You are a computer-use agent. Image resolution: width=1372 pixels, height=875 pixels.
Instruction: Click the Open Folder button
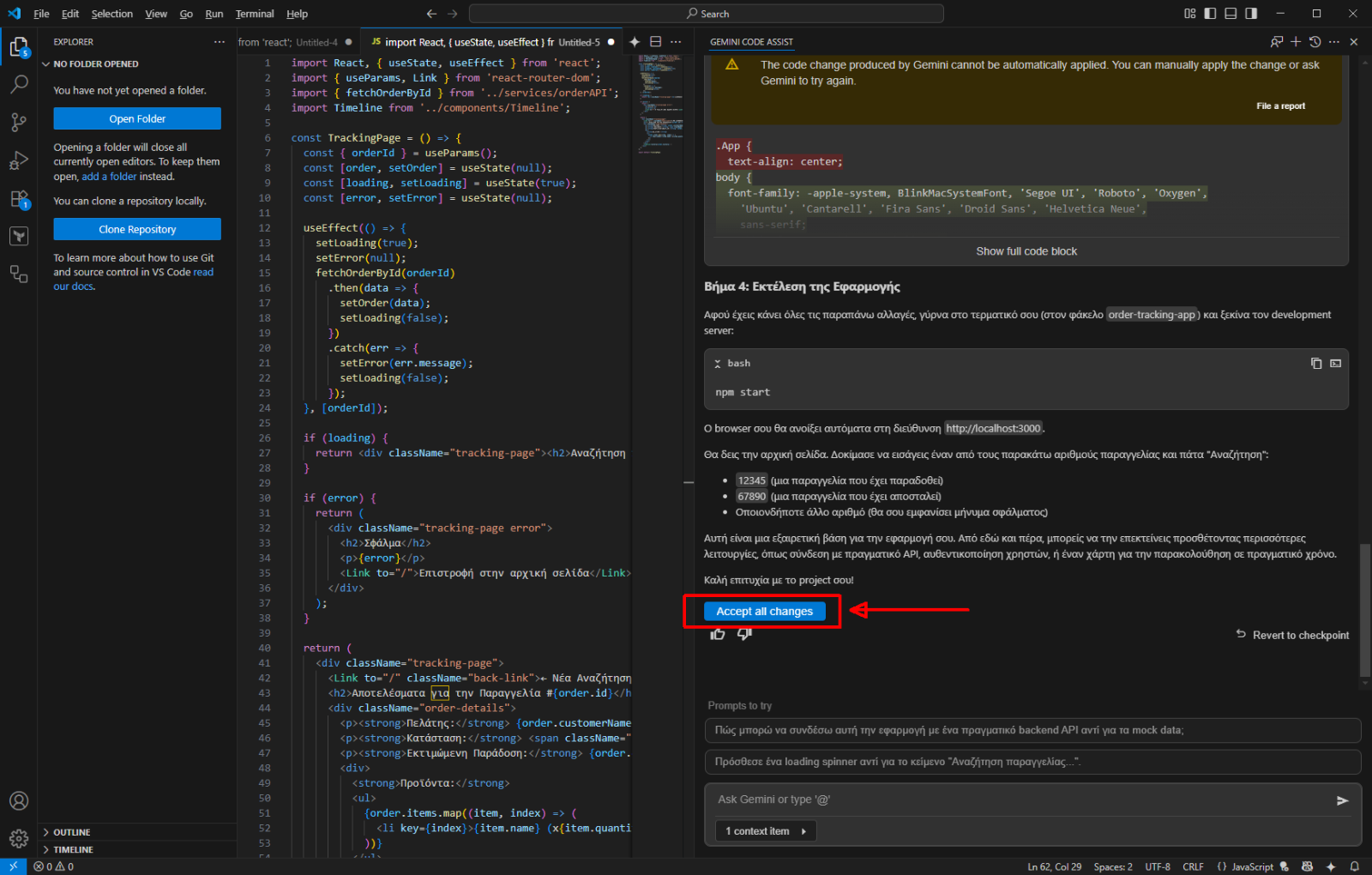tap(137, 118)
